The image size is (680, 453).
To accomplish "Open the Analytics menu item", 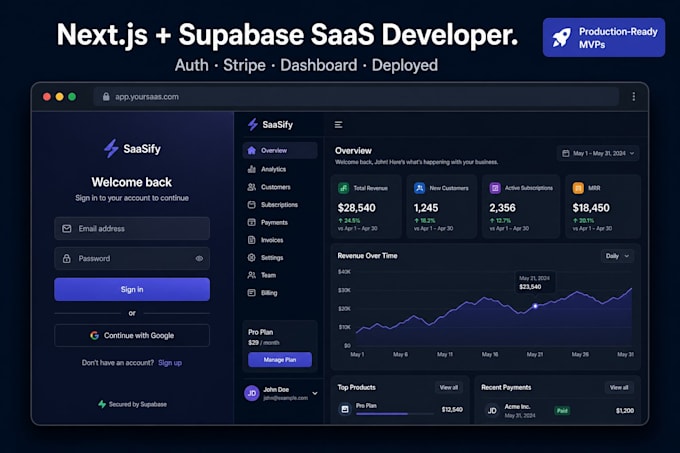I will pos(280,169).
